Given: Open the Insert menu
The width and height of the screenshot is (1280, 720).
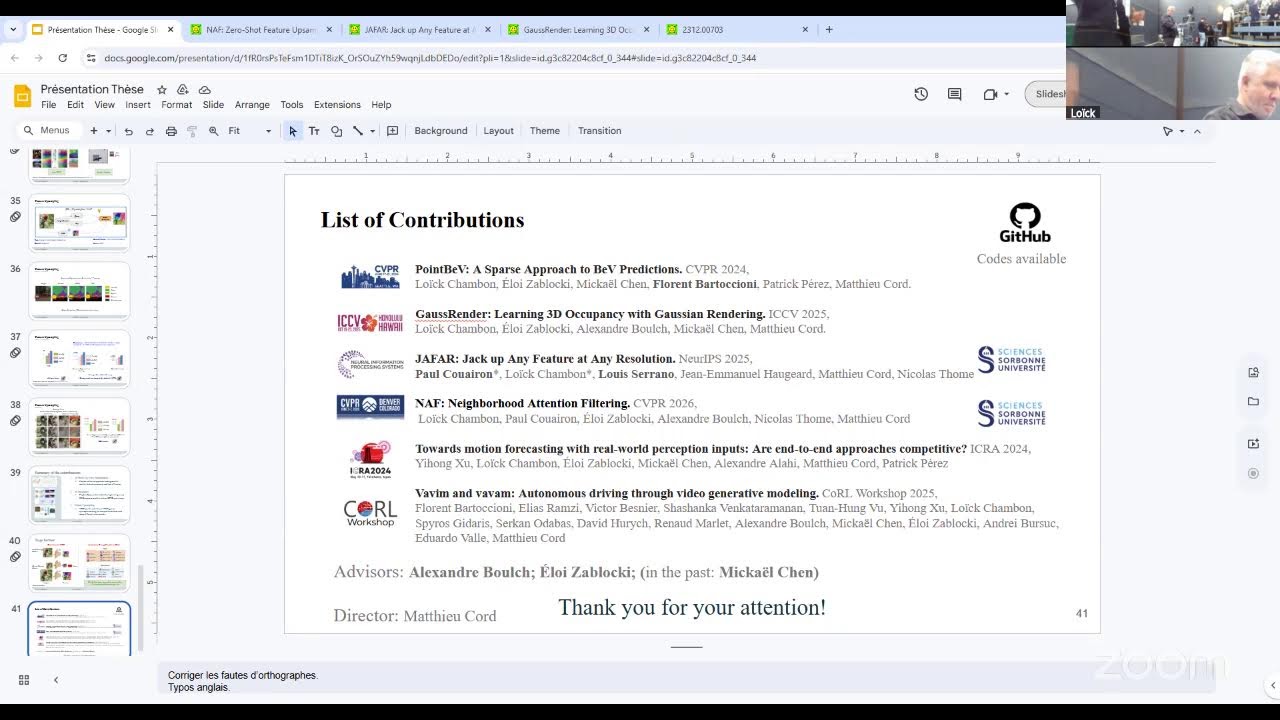Looking at the screenshot, I should [x=138, y=104].
